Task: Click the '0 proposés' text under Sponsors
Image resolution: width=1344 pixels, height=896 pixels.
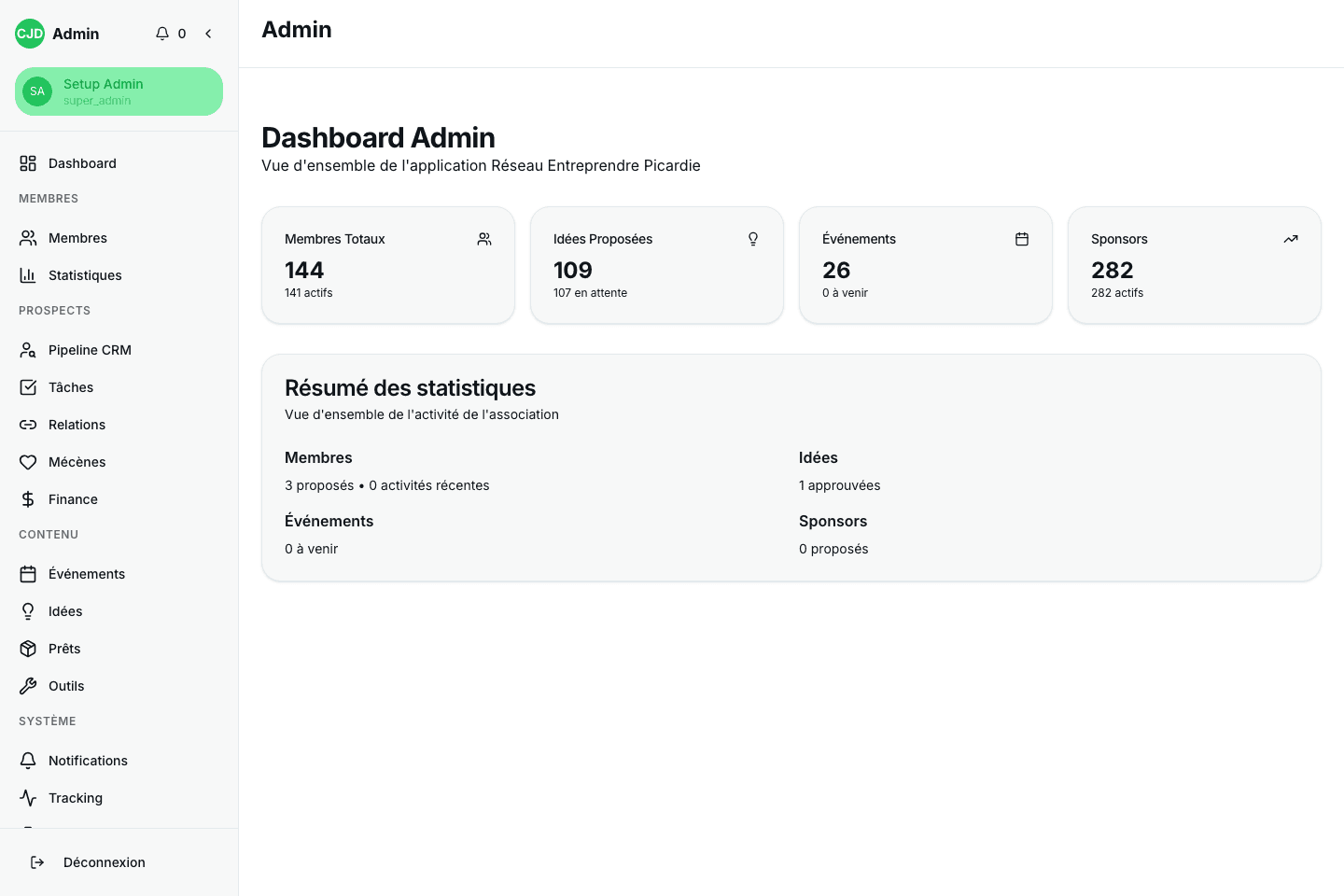Action: [x=833, y=549]
